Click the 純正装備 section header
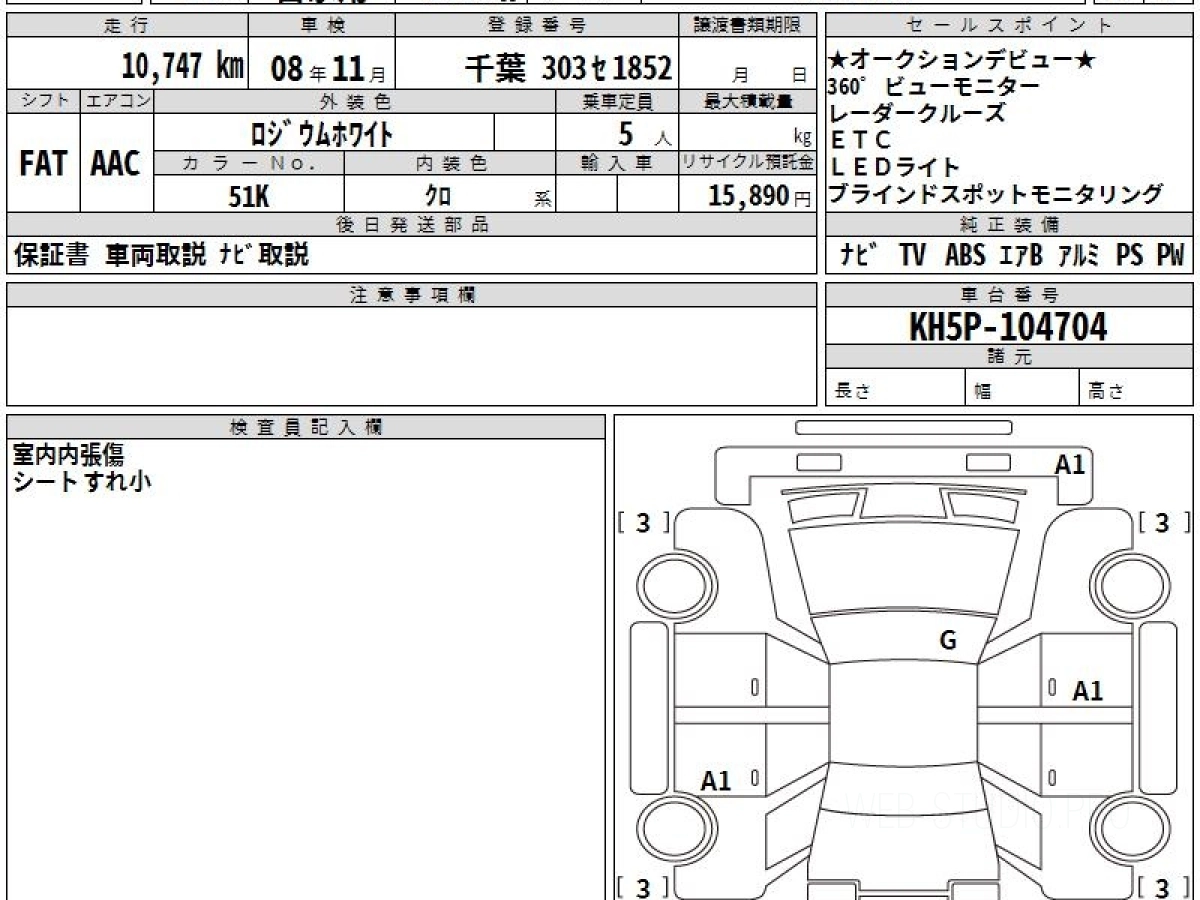This screenshot has height=900, width=1200. pyautogui.click(x=1009, y=225)
